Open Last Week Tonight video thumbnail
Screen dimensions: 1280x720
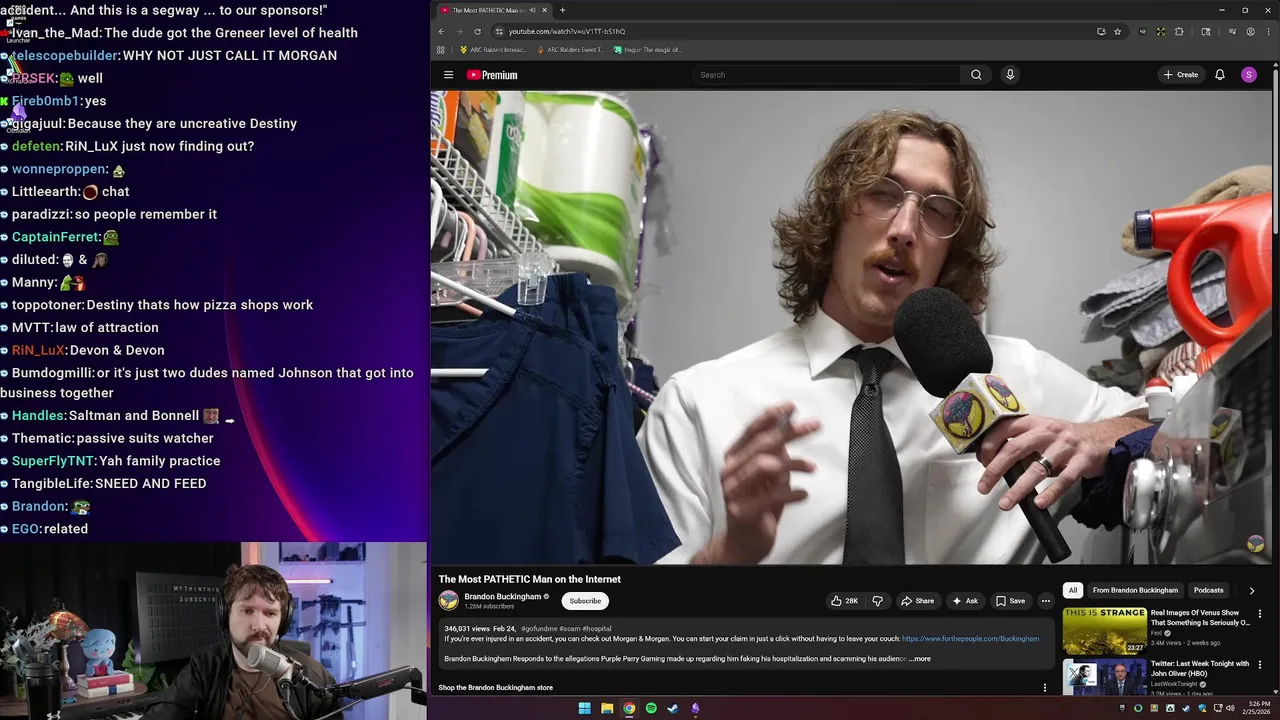tap(1104, 677)
